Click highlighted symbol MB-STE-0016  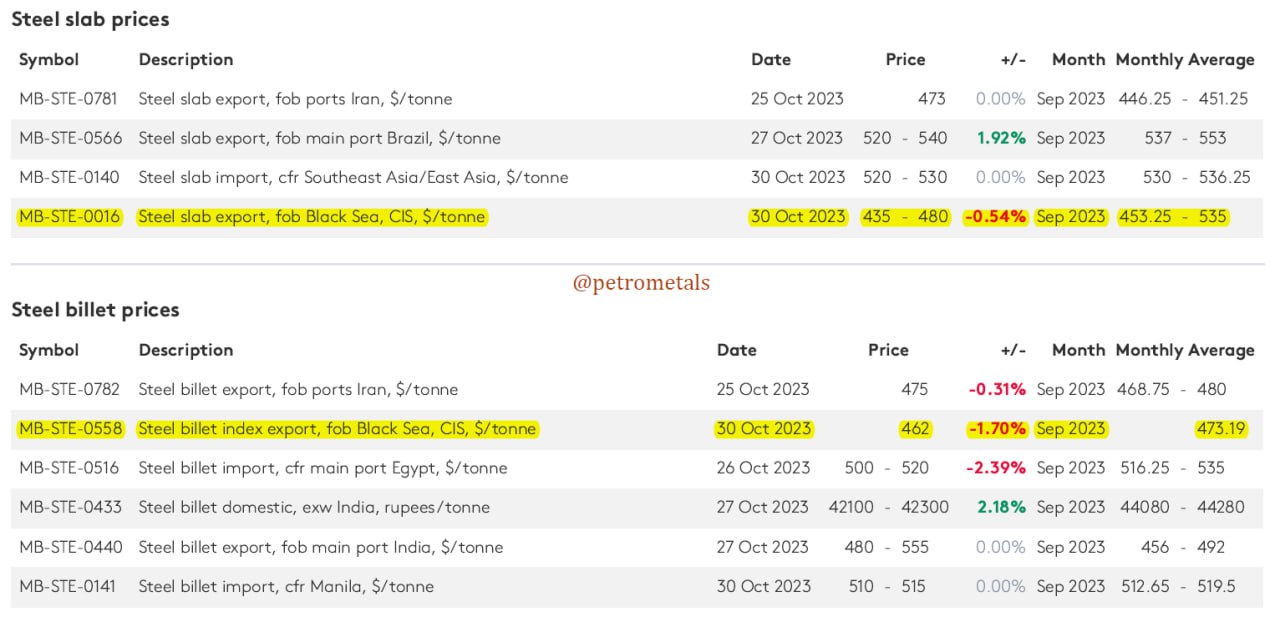click(69, 217)
